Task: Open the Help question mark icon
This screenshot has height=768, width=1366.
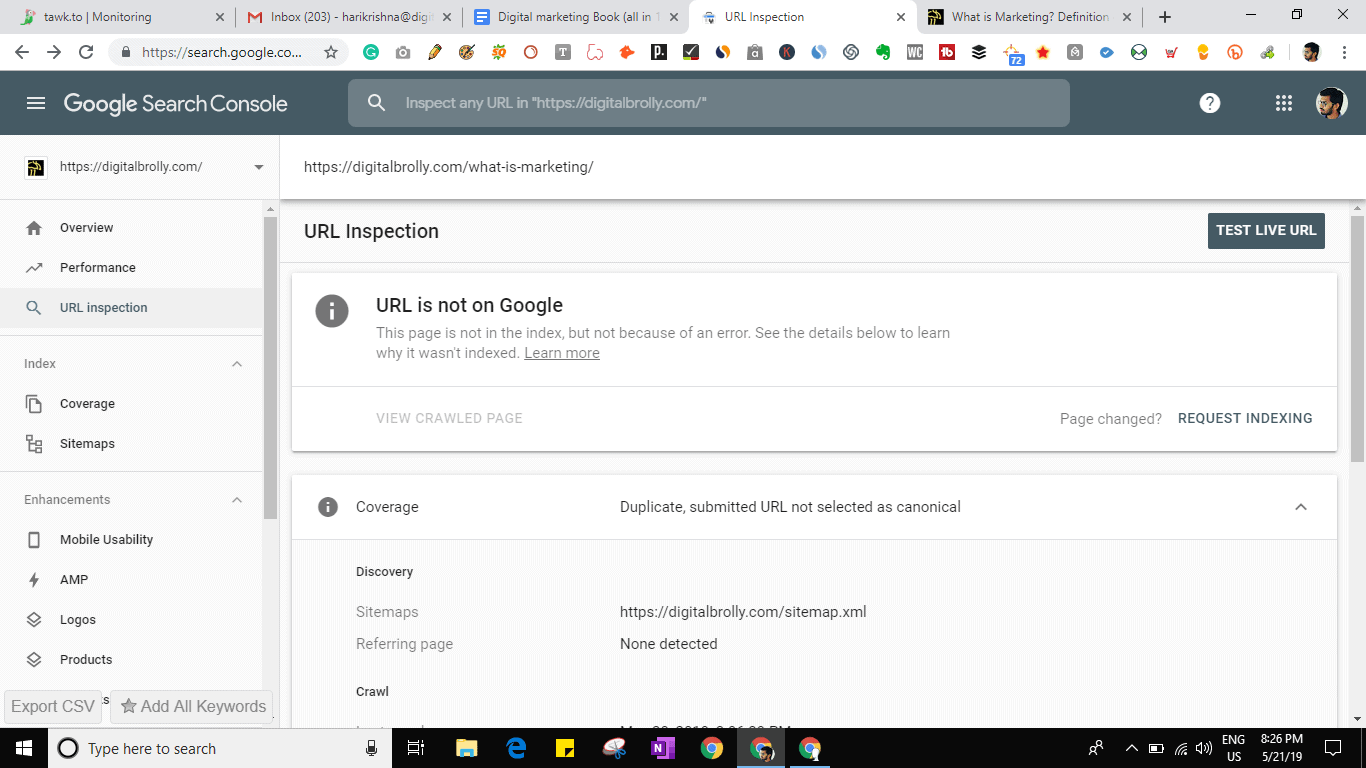Action: (1210, 103)
